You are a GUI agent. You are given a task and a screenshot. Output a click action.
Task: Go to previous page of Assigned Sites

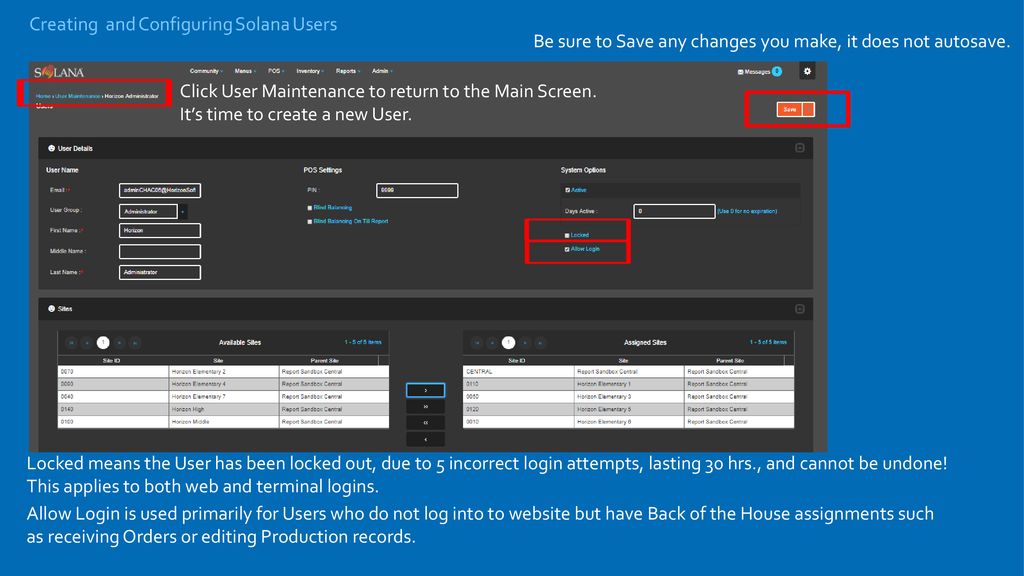click(x=492, y=342)
